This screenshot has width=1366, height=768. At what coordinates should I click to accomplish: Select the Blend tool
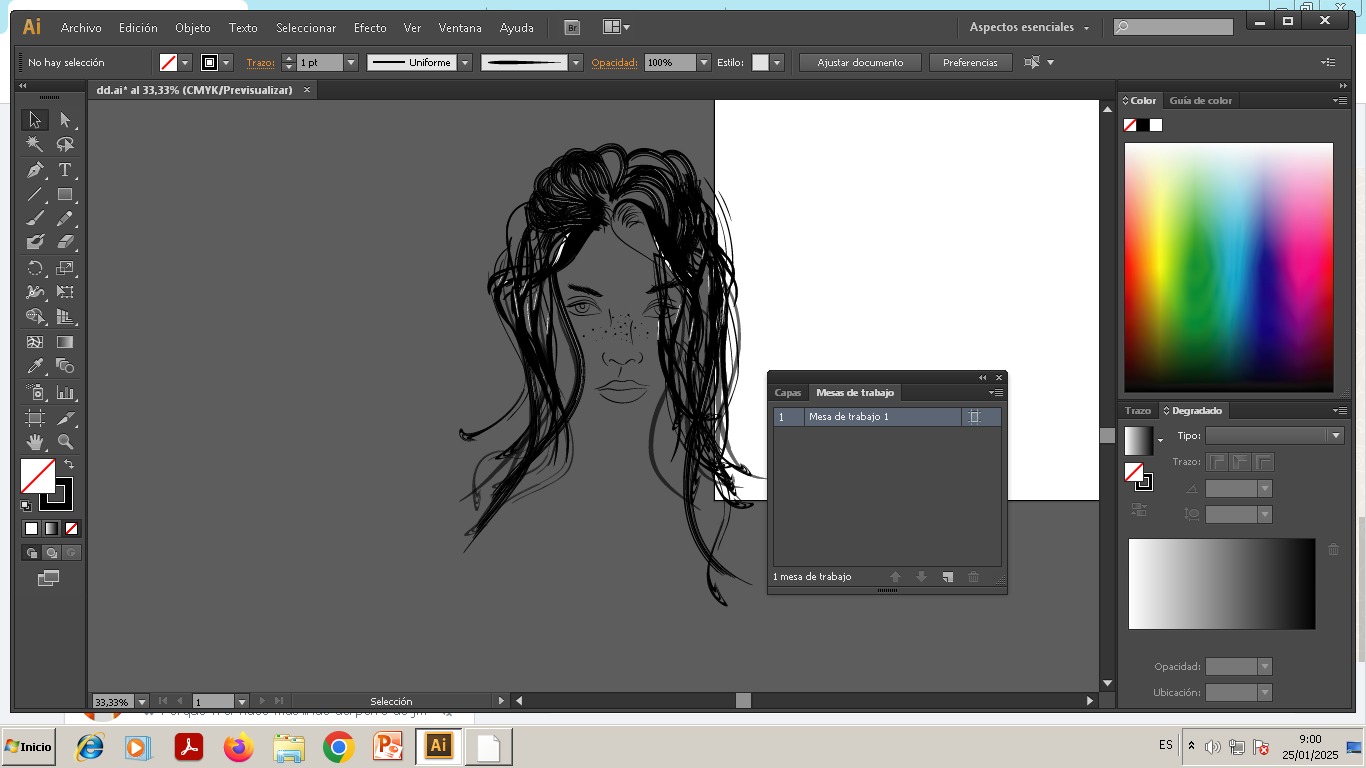(65, 366)
